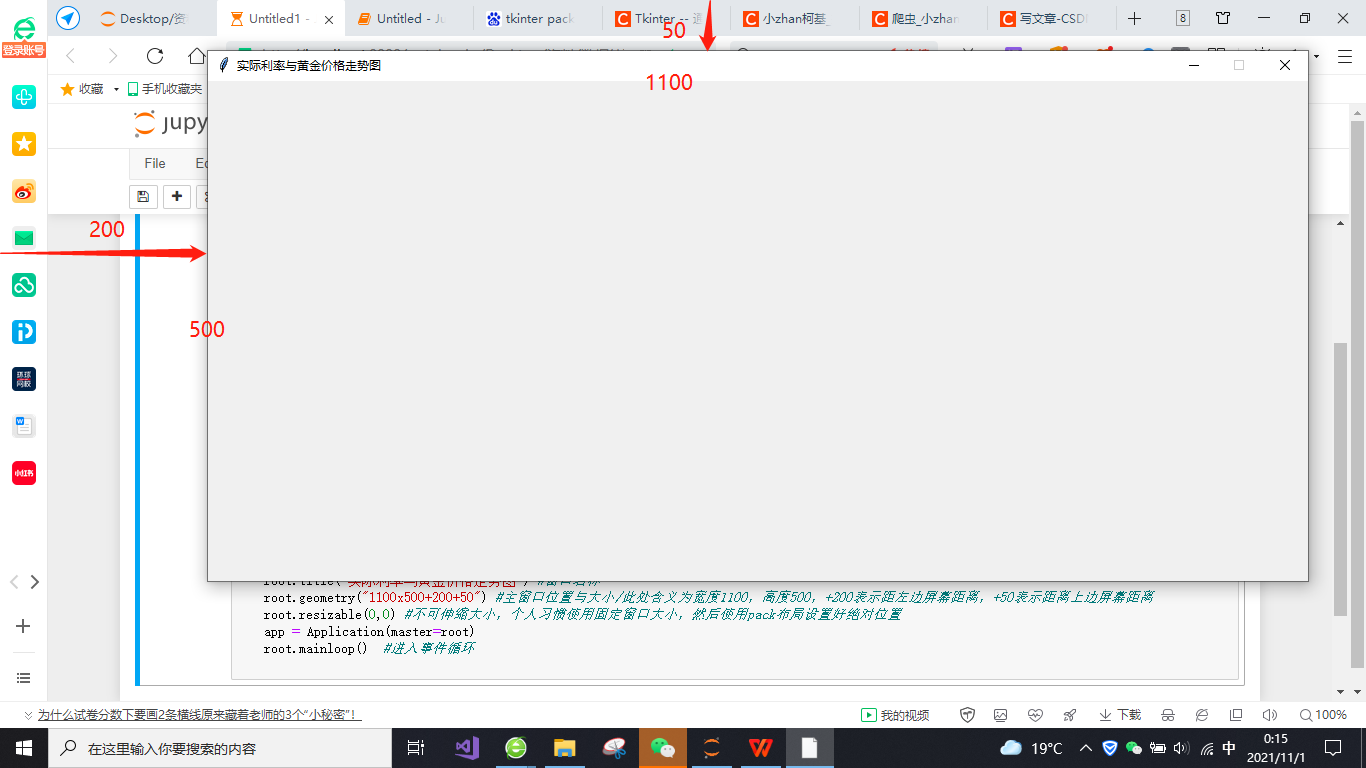Open the 环球网校 sidebar icon
This screenshot has width=1366, height=768.
(x=24, y=379)
